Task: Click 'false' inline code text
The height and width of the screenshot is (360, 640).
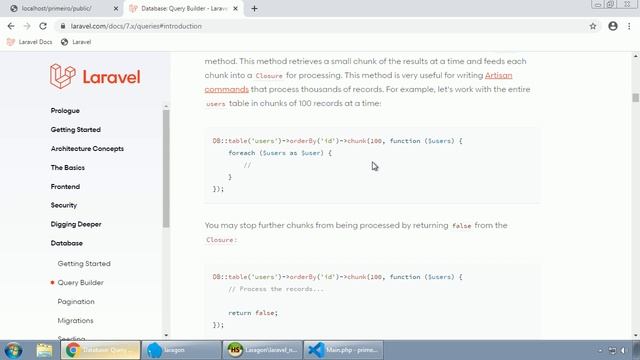Action: 462,226
